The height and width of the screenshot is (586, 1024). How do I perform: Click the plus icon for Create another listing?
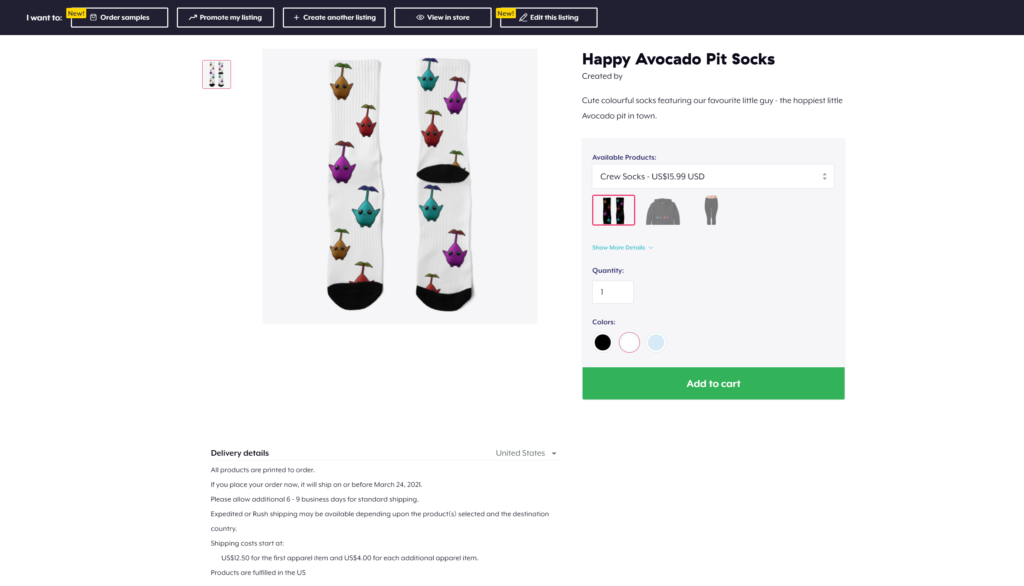(x=296, y=18)
